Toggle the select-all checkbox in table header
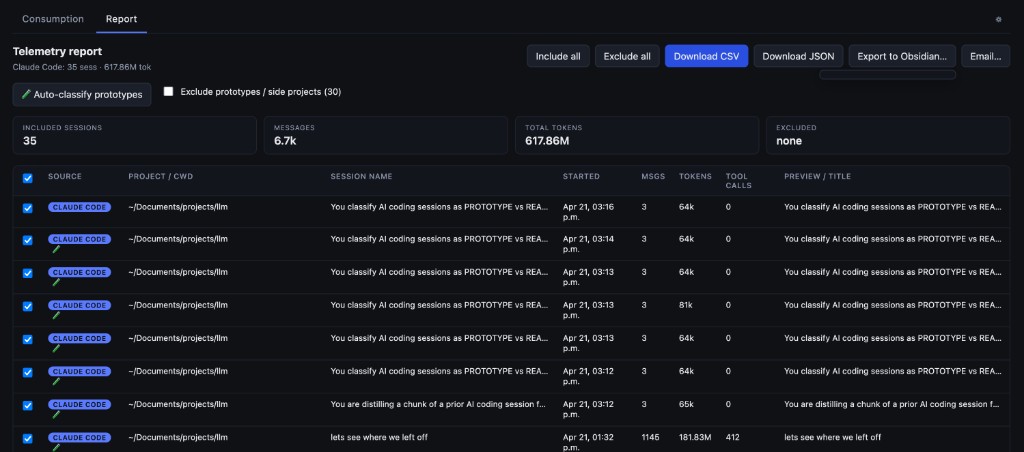 28,178
